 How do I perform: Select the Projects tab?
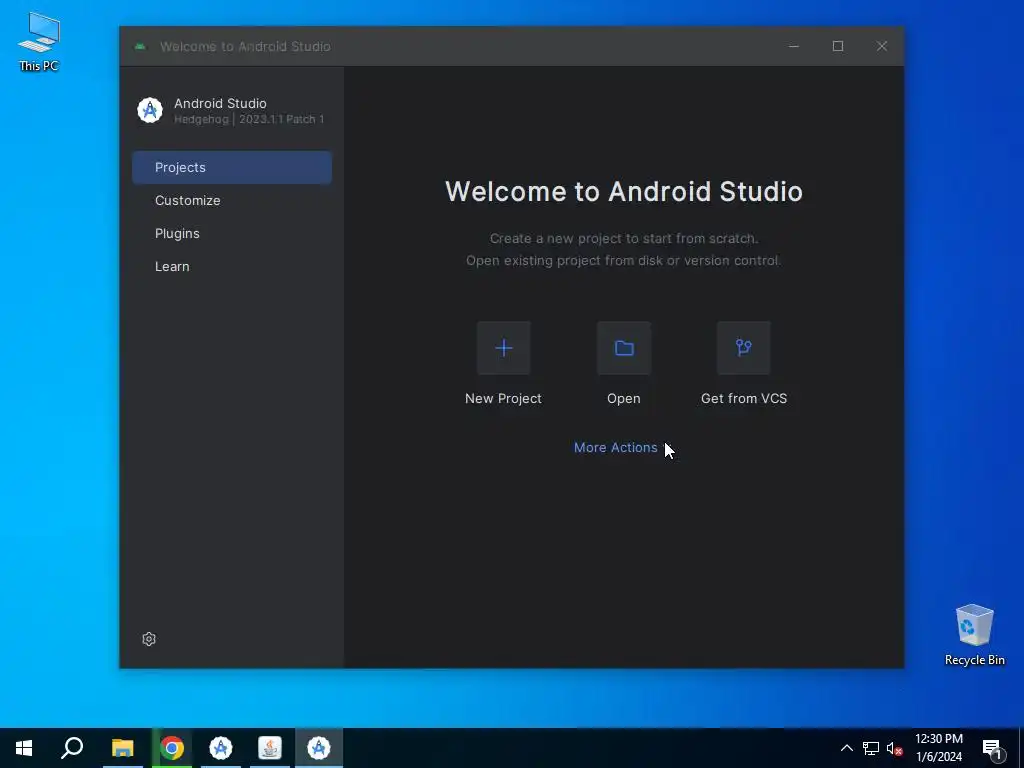click(232, 167)
